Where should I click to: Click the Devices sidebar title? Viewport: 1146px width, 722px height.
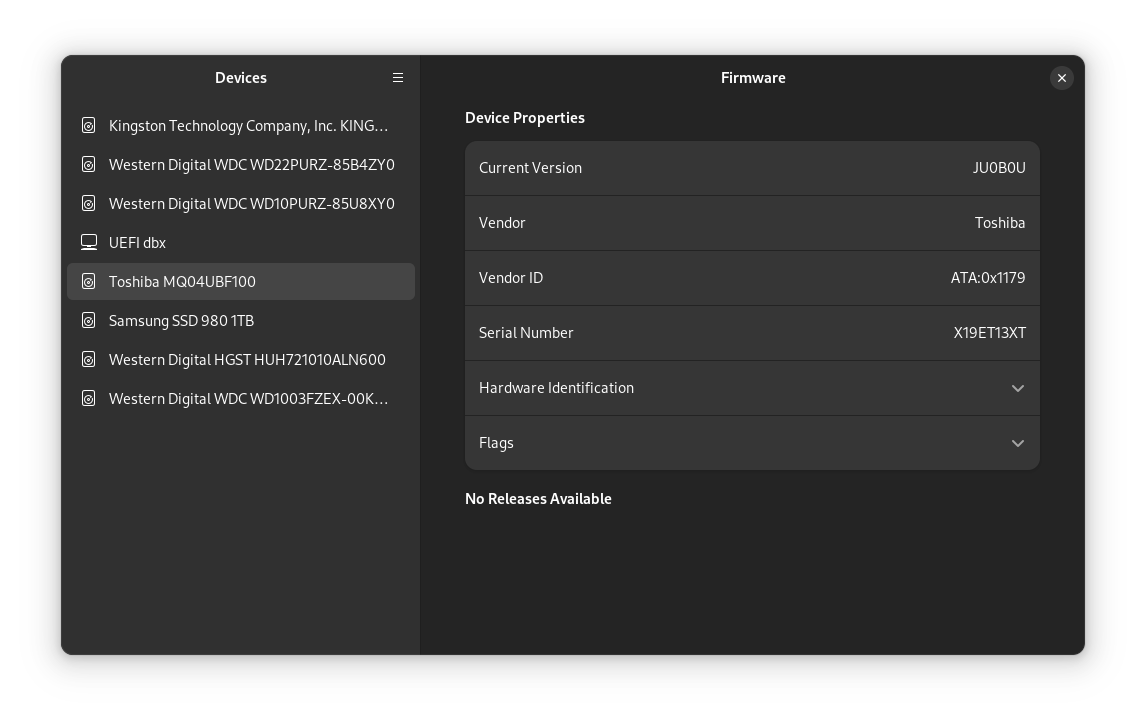coord(240,77)
